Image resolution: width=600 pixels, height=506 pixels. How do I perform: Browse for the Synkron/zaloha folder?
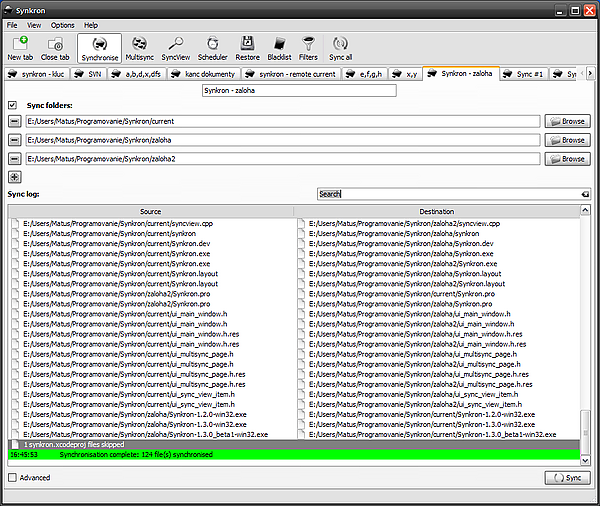(567, 140)
